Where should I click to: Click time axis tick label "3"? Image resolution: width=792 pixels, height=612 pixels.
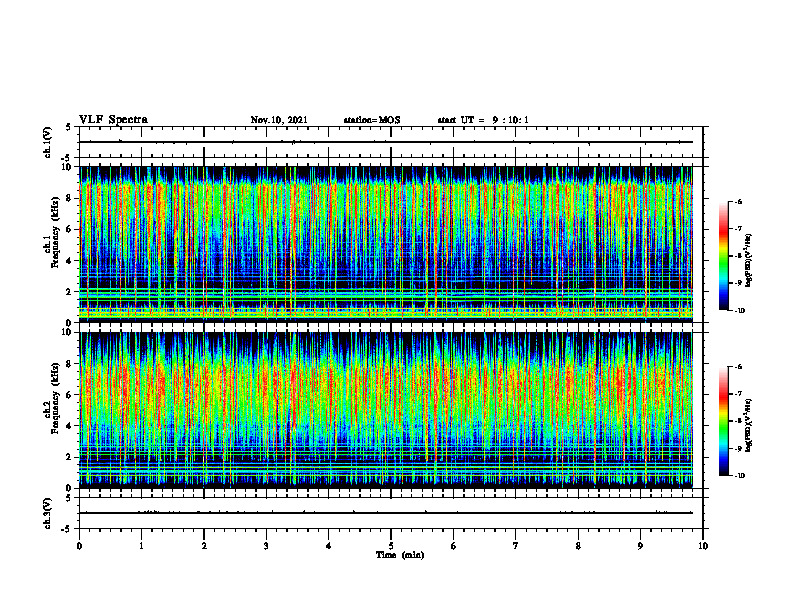pyautogui.click(x=266, y=546)
